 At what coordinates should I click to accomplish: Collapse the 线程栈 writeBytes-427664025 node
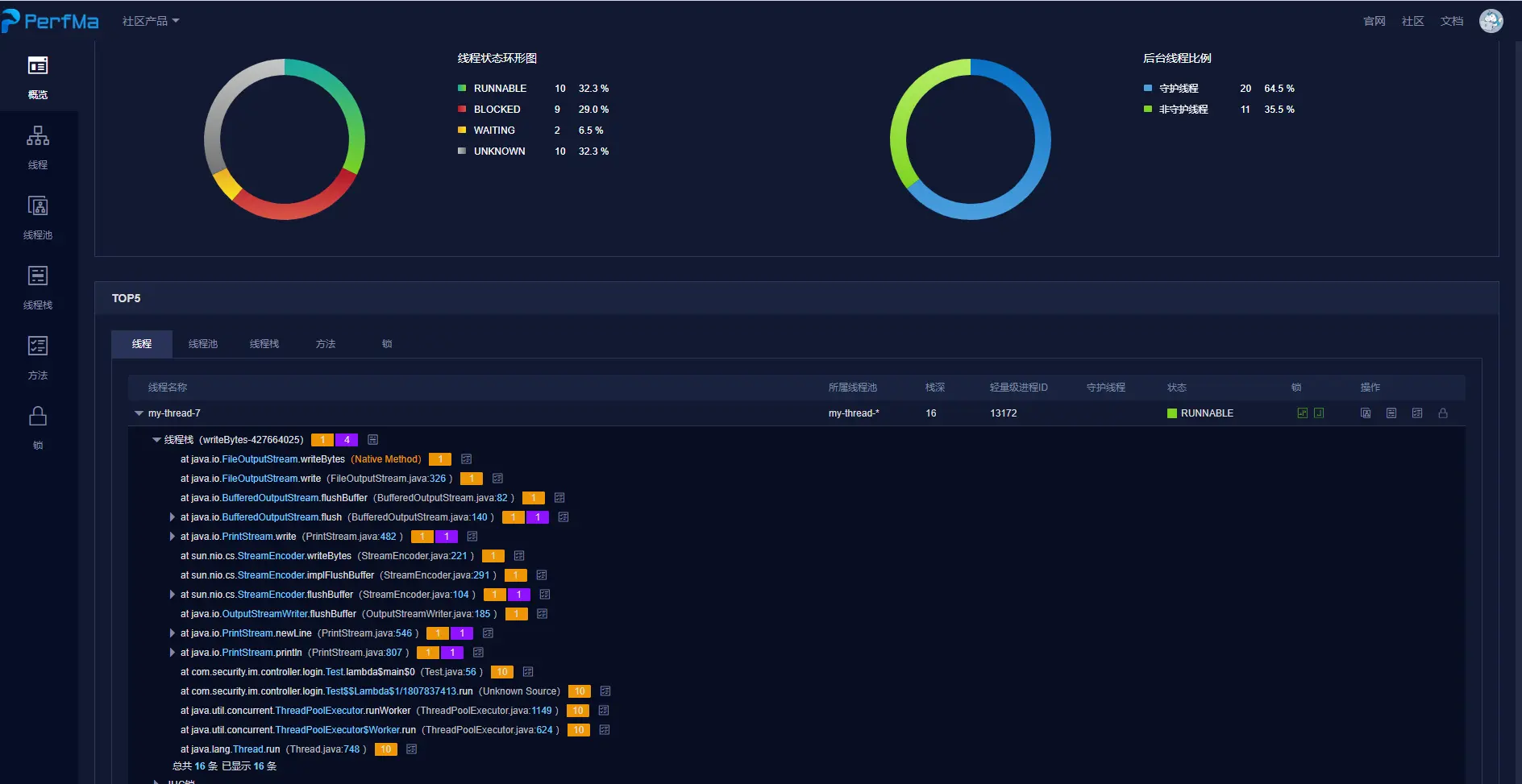pos(156,440)
